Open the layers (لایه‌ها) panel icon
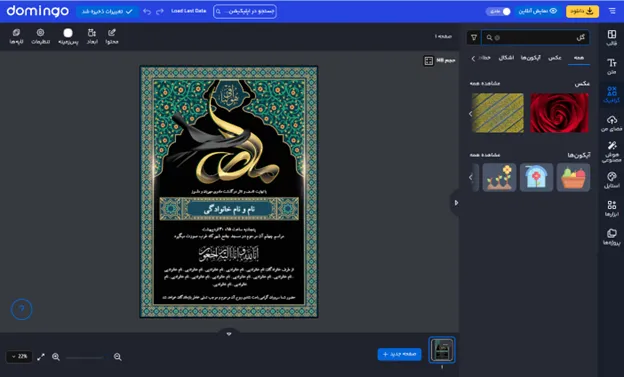The height and width of the screenshot is (377, 624). coord(16,36)
